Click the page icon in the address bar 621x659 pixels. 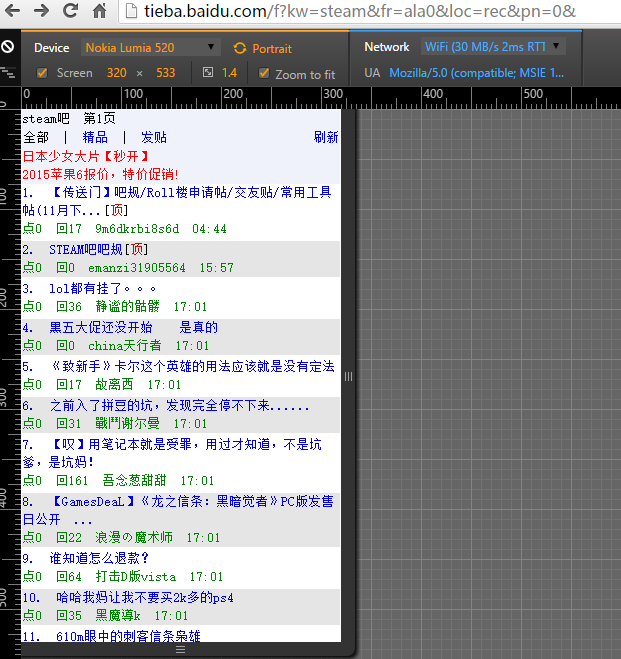(132, 11)
